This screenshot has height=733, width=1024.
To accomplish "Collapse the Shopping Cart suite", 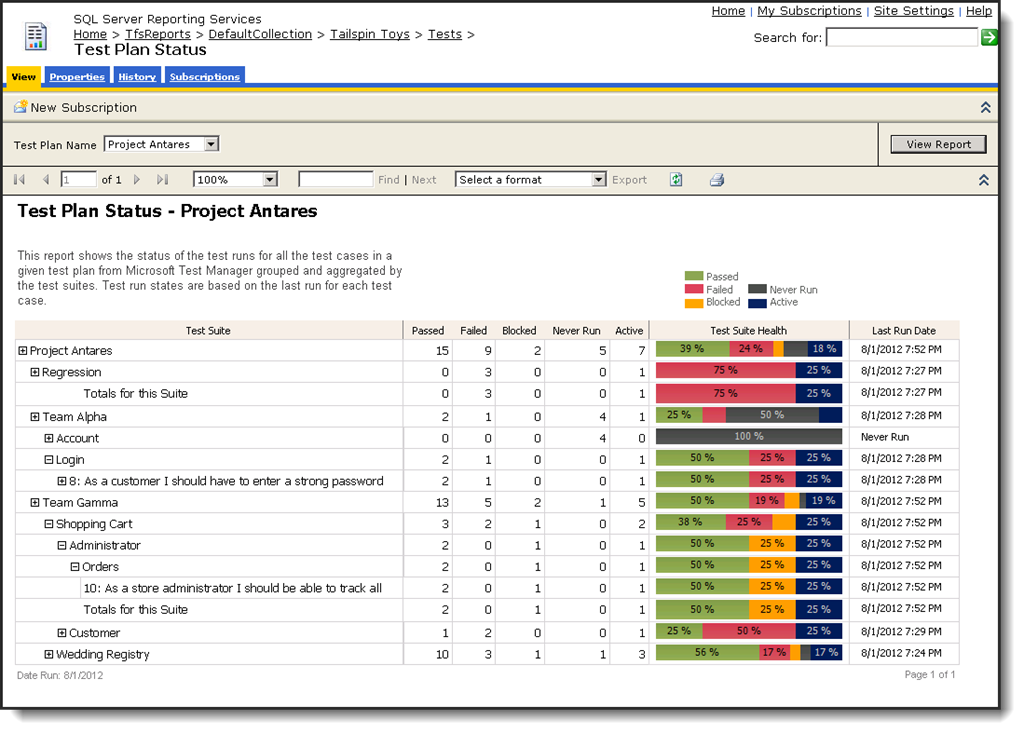I will pos(48,524).
